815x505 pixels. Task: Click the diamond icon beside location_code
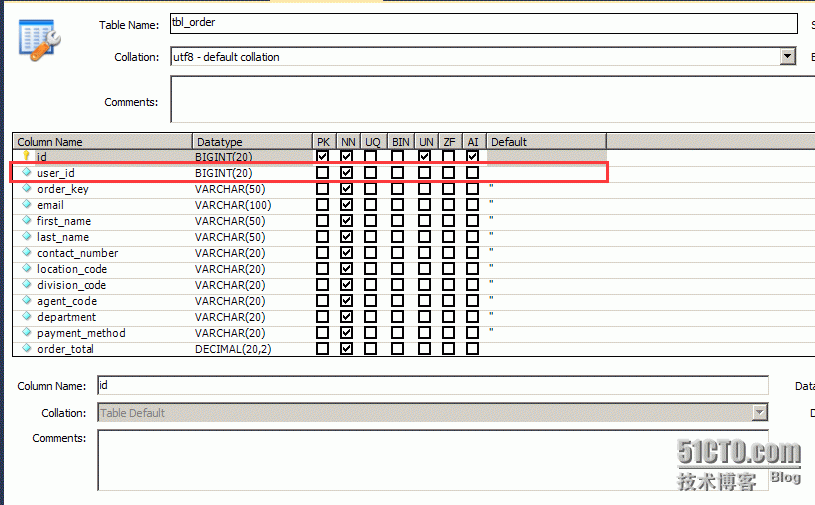click(27, 269)
